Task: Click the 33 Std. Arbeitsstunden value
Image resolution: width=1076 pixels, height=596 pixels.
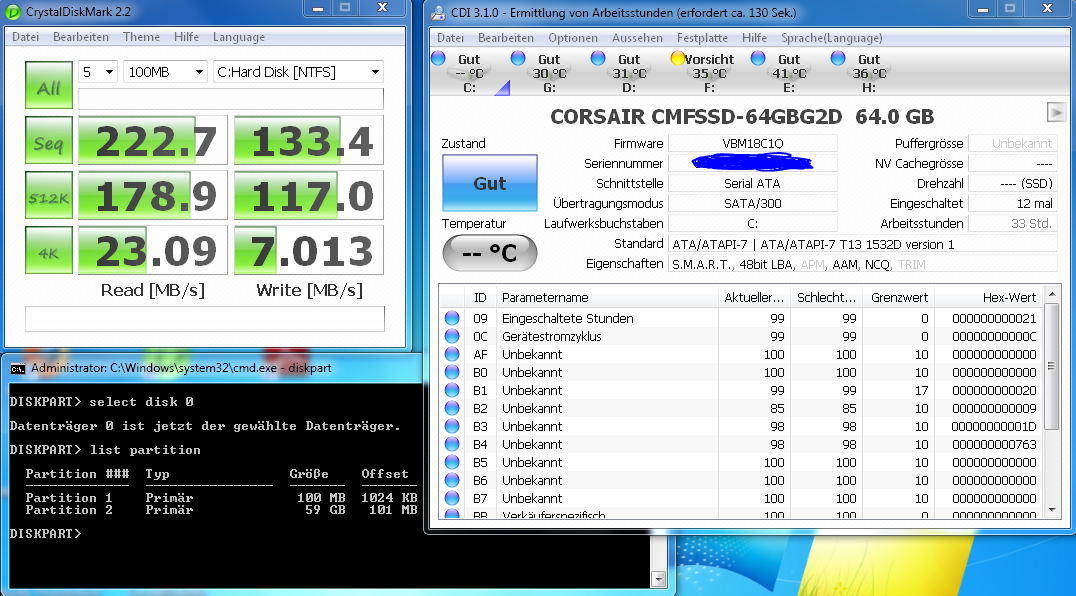Action: (1012, 223)
